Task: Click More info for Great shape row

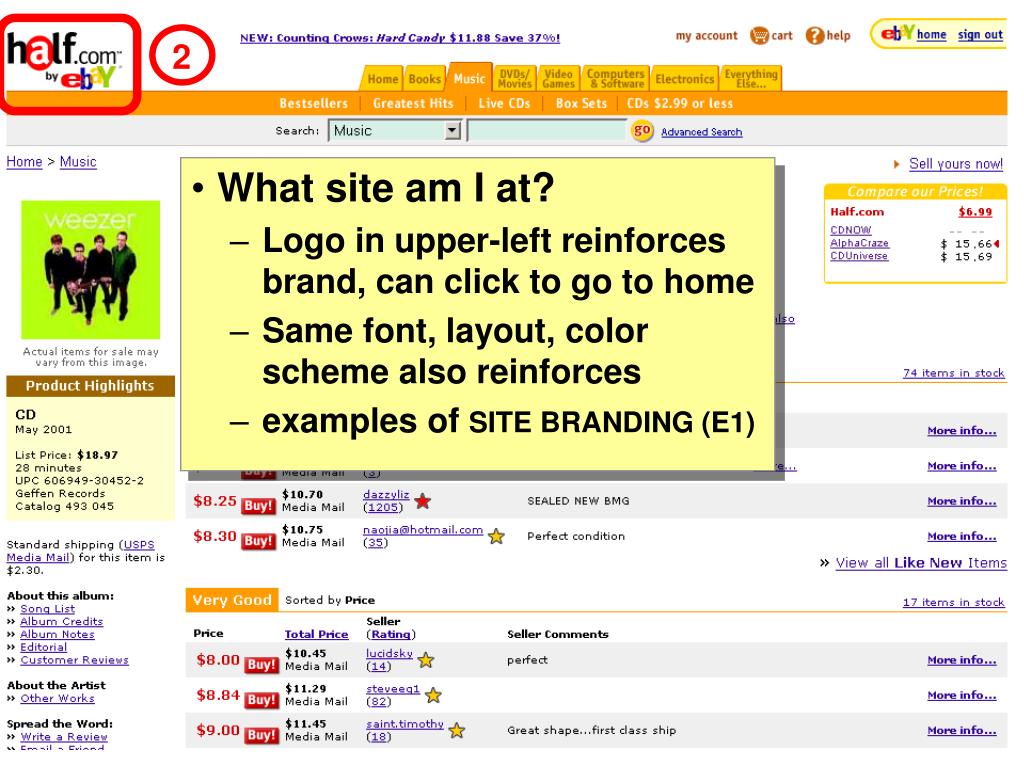Action: (x=962, y=731)
